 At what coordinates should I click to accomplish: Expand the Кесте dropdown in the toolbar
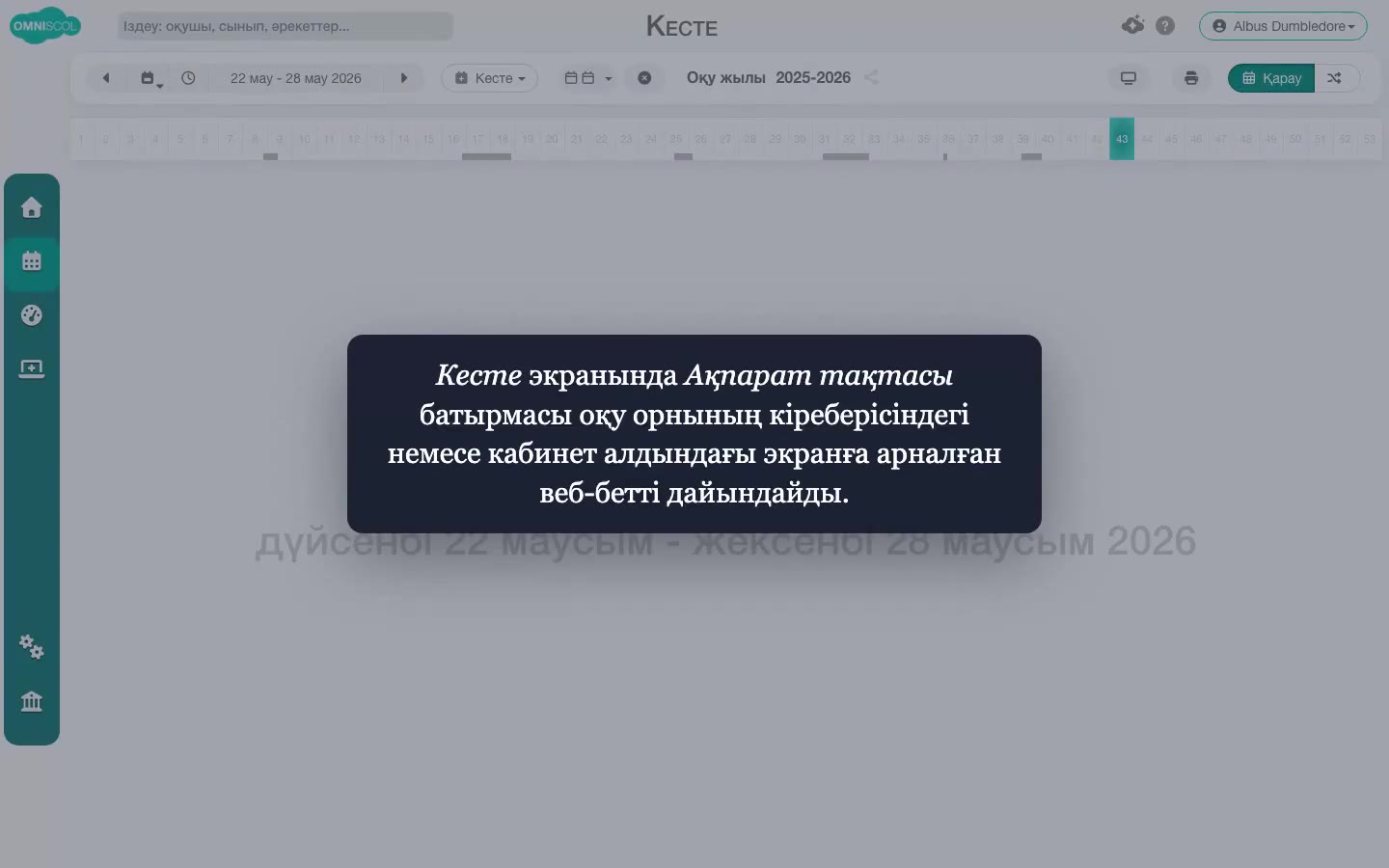(x=490, y=78)
